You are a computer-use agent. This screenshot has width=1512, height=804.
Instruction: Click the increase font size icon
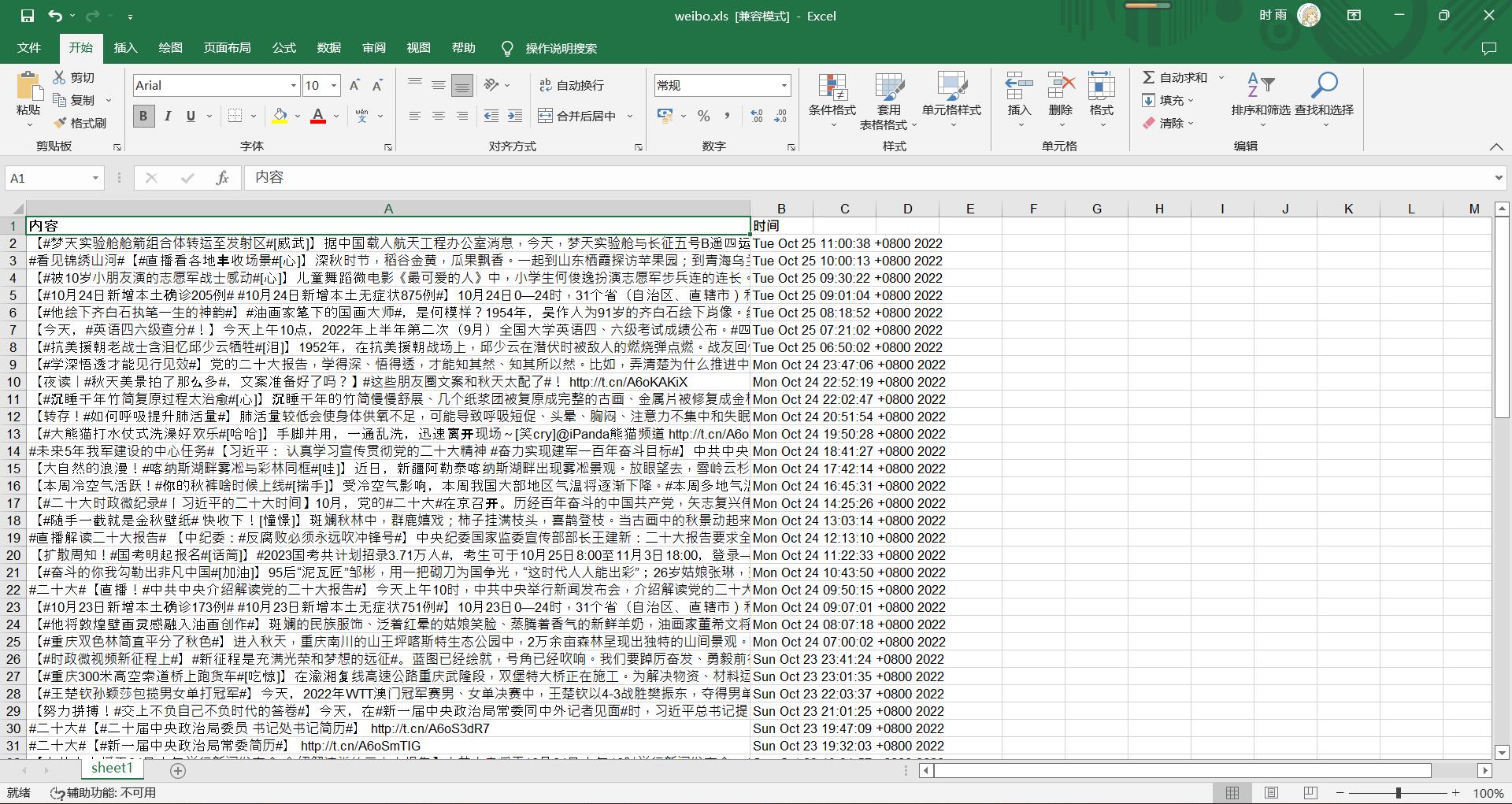click(354, 85)
